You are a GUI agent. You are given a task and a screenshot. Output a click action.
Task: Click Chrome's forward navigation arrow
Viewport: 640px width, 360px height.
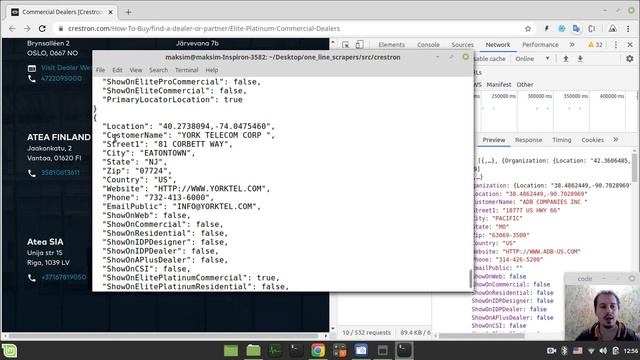27,29
